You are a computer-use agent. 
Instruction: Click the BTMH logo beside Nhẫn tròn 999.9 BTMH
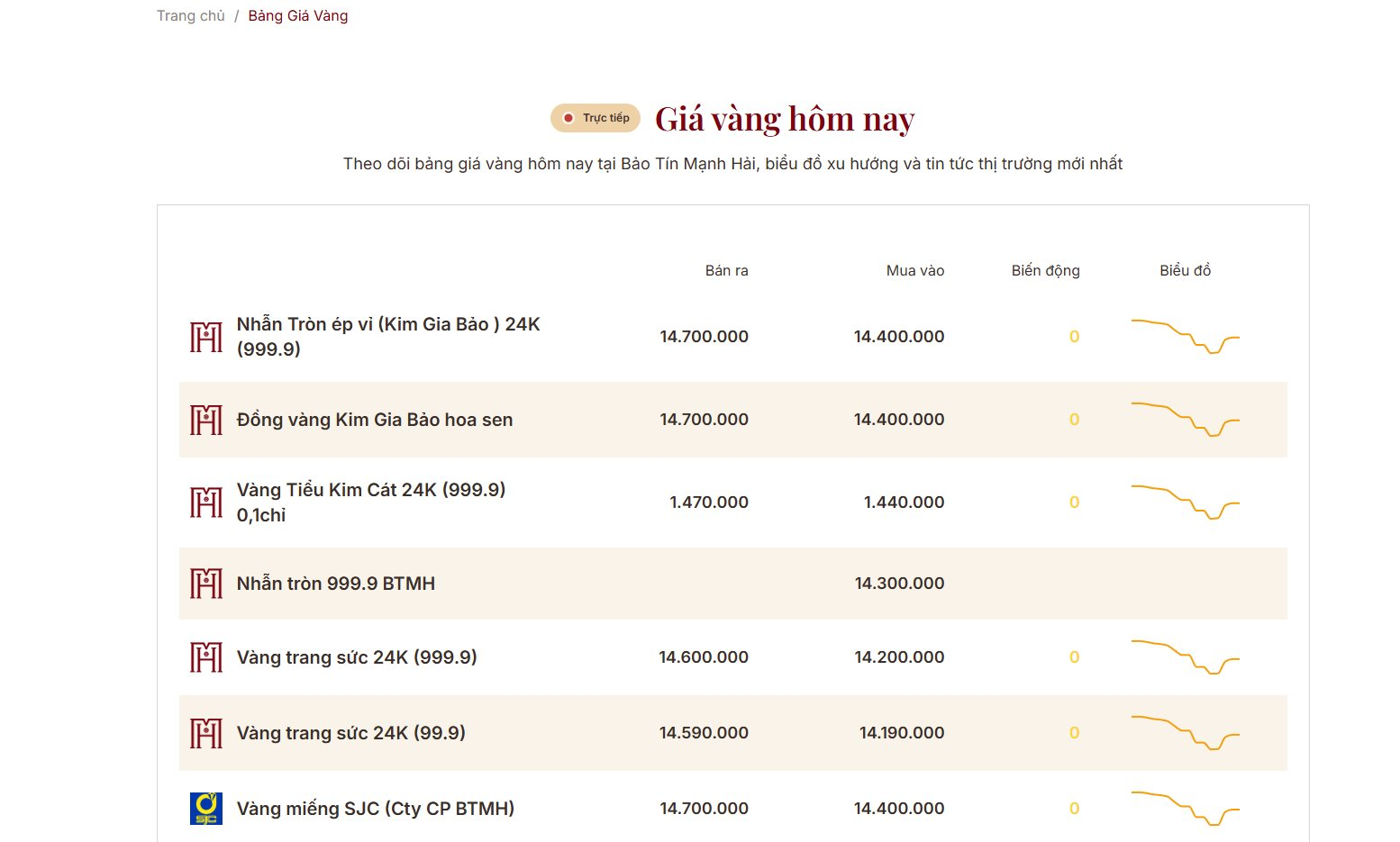coord(206,584)
